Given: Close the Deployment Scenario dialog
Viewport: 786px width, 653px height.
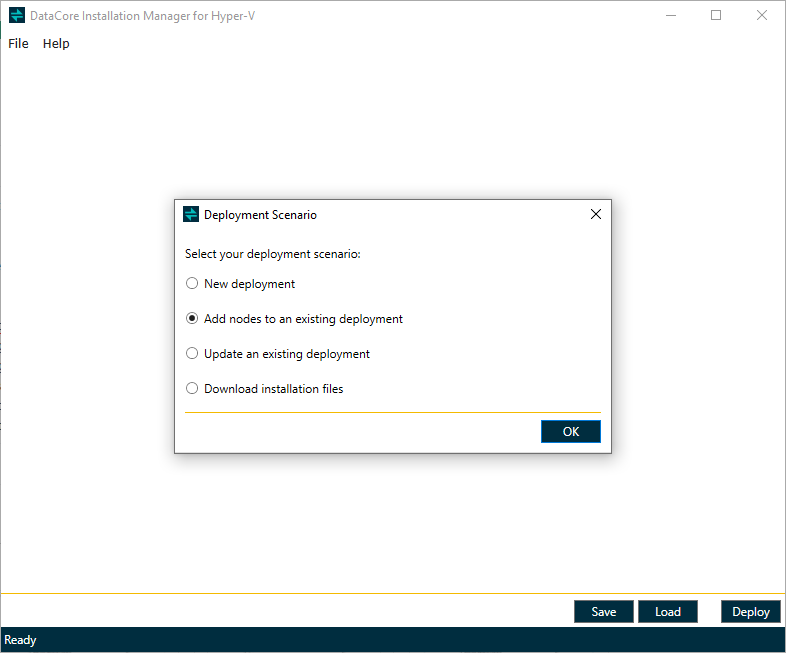Looking at the screenshot, I should [596, 214].
